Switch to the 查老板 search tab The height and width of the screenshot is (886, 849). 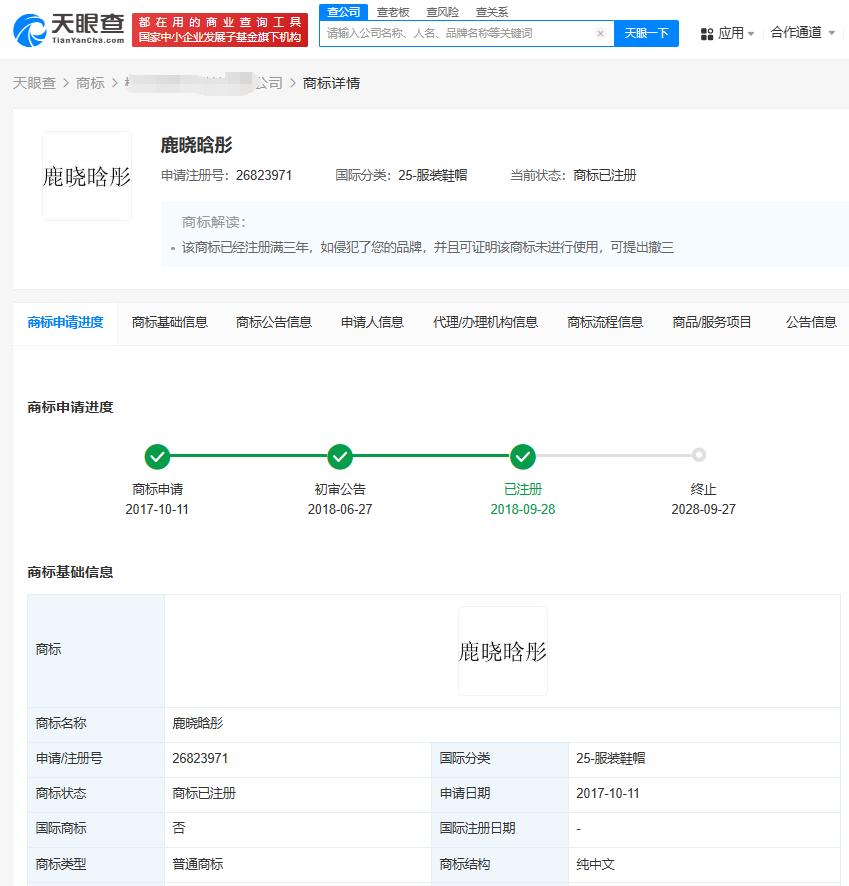(x=393, y=12)
